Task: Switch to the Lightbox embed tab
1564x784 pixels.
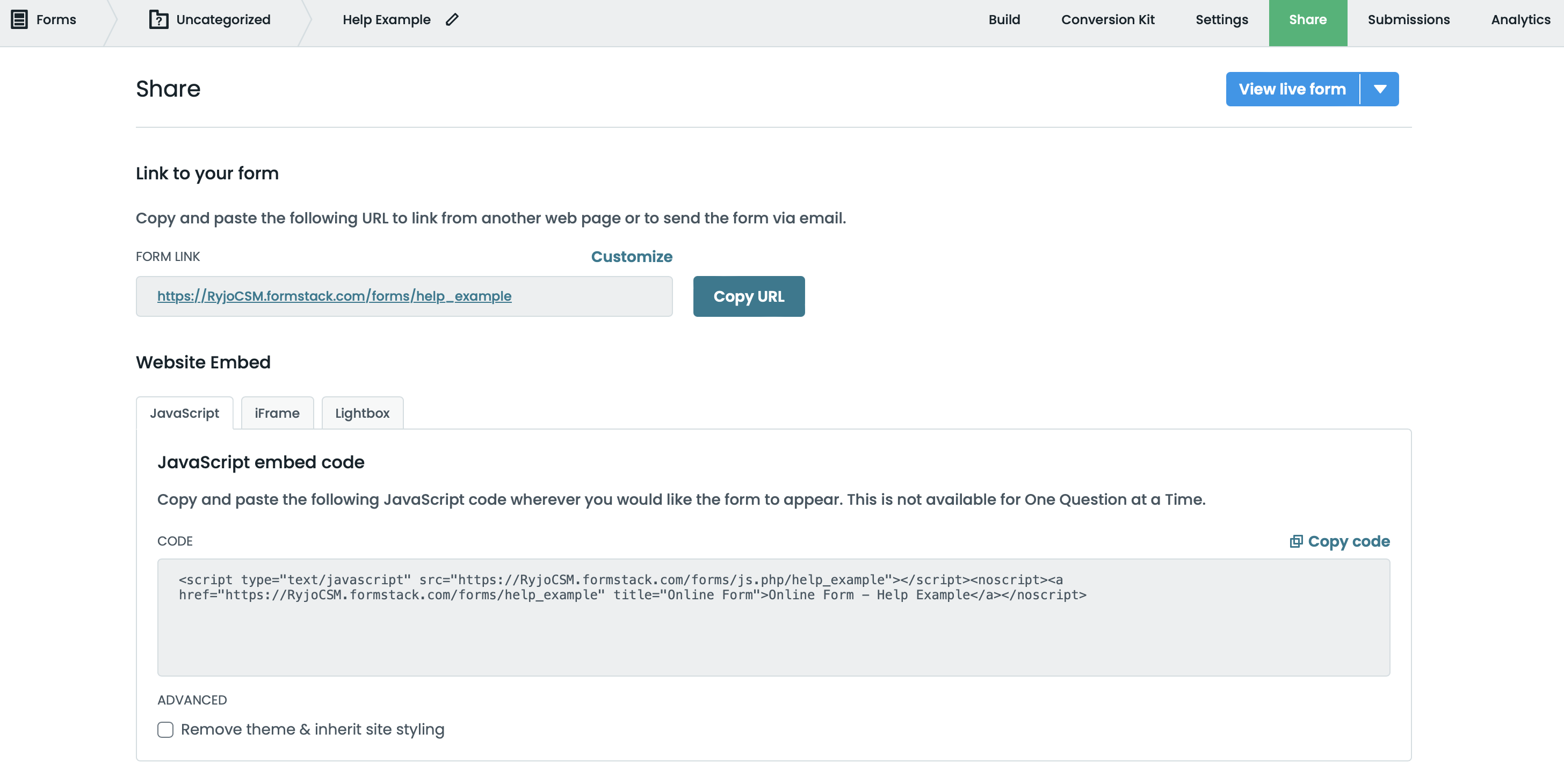Action: pos(362,412)
